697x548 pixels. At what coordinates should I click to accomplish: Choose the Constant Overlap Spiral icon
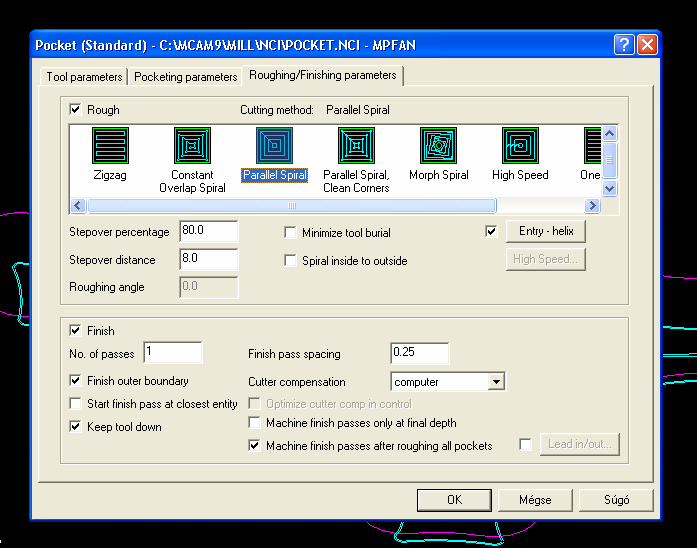pyautogui.click(x=192, y=145)
